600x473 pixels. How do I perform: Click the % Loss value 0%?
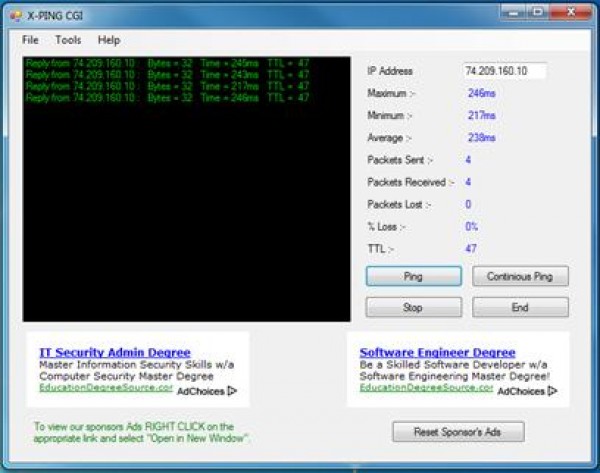coord(471,227)
